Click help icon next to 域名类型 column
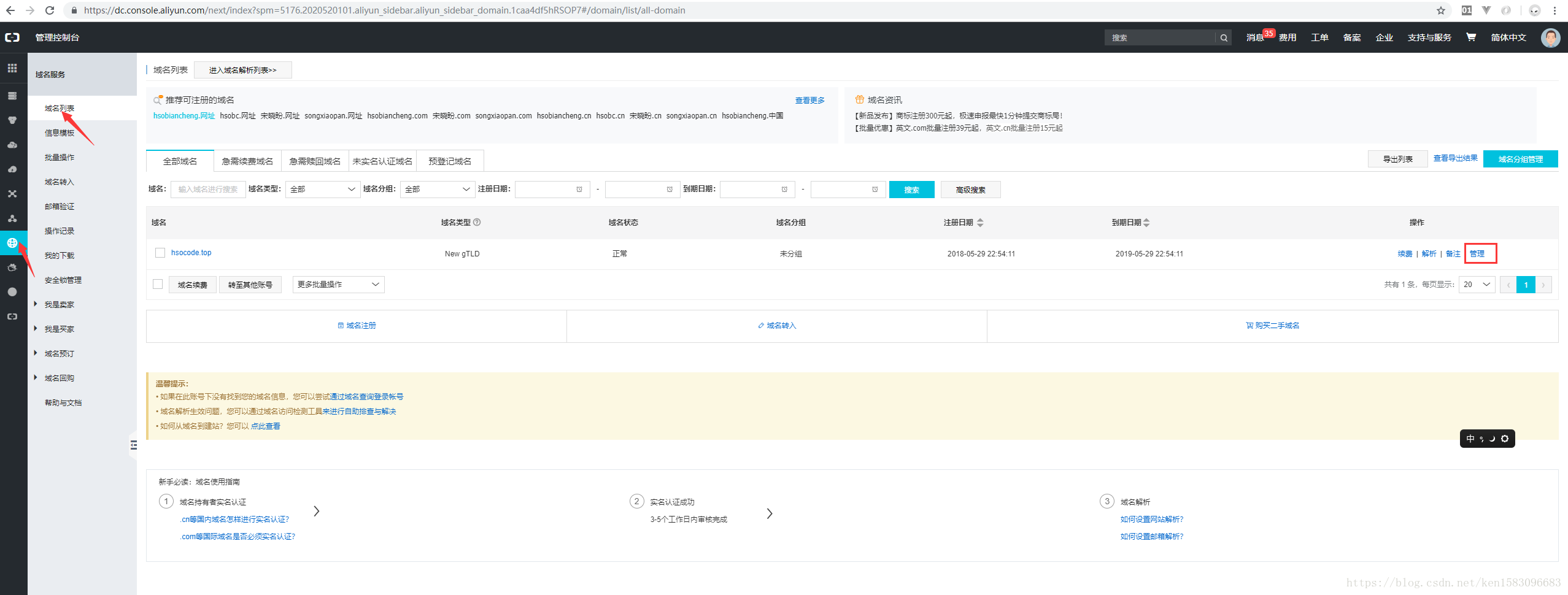Image resolution: width=1568 pixels, height=595 pixels. 477,222
